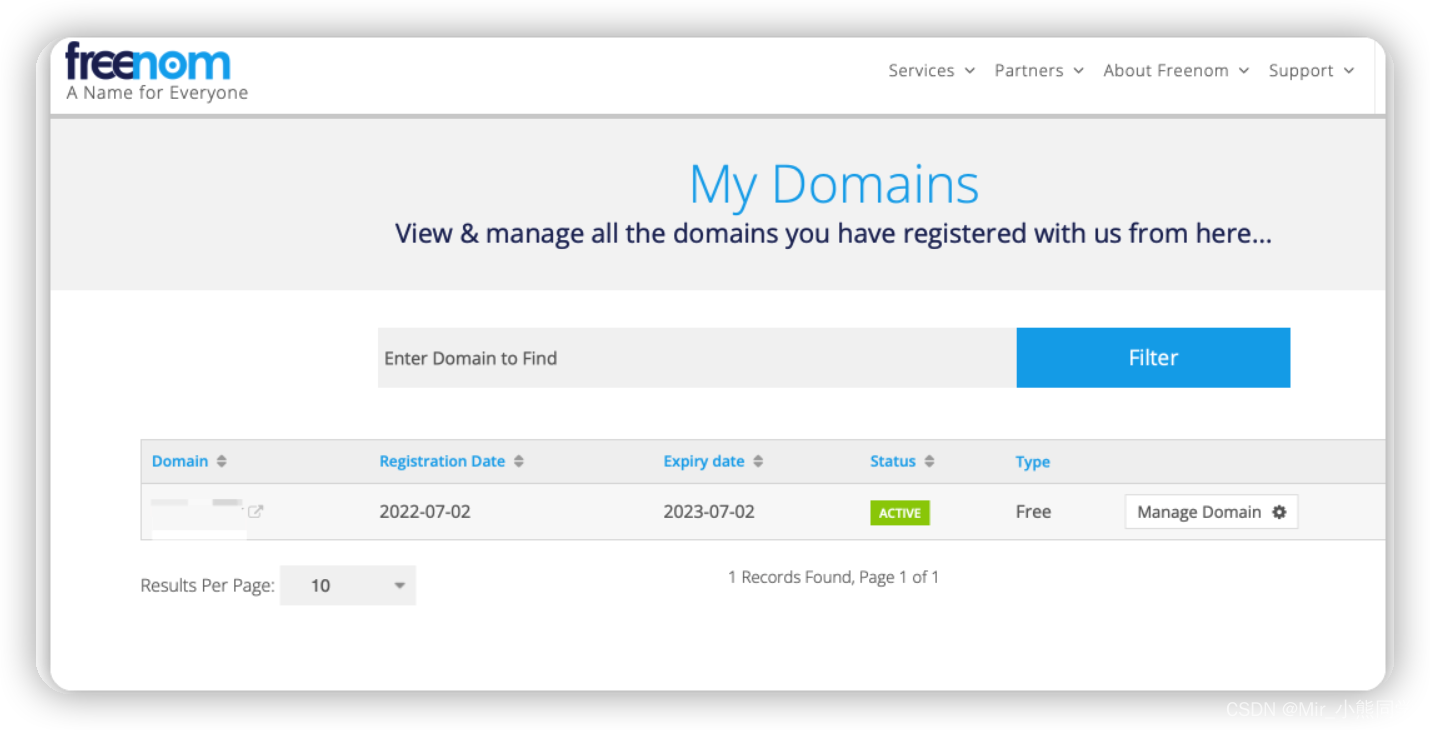Open the Support menu
This screenshot has height=730, width=1430.
(1311, 70)
